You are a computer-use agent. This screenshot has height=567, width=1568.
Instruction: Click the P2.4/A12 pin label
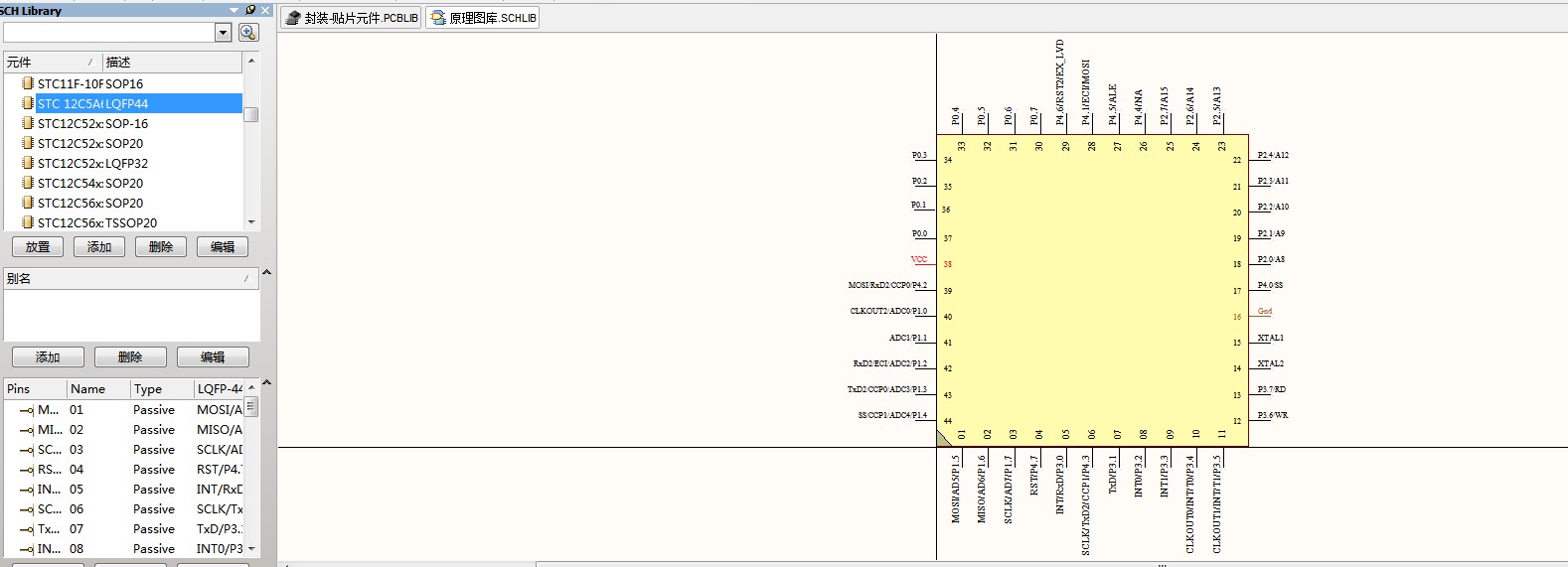coord(1273,155)
